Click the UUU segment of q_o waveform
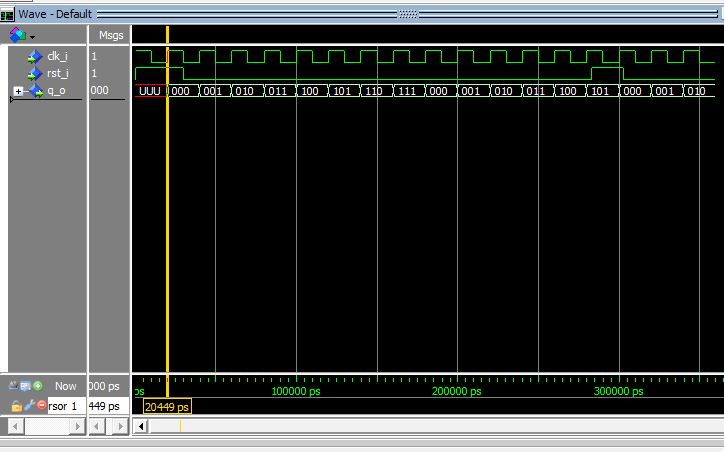 150,91
